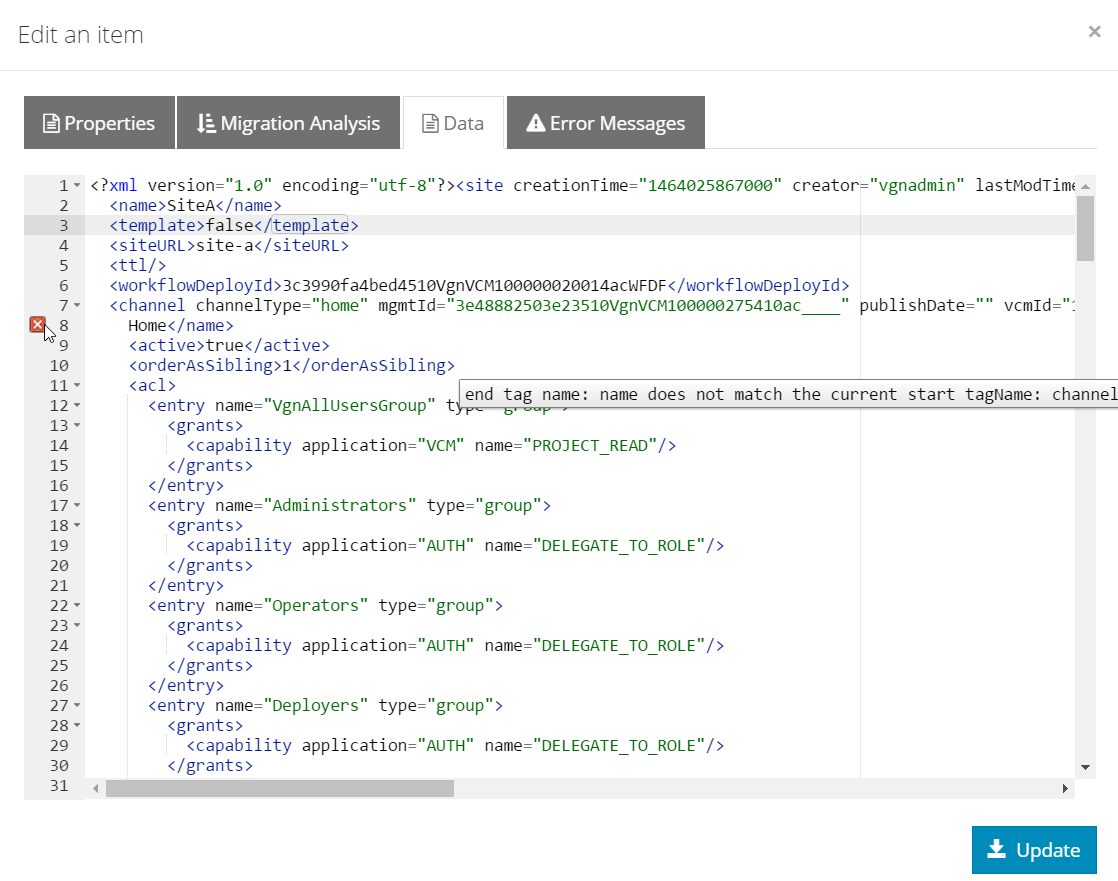Collapse the fold arrow on line 1
Screen dimensions: 1118x881
click(x=77, y=185)
